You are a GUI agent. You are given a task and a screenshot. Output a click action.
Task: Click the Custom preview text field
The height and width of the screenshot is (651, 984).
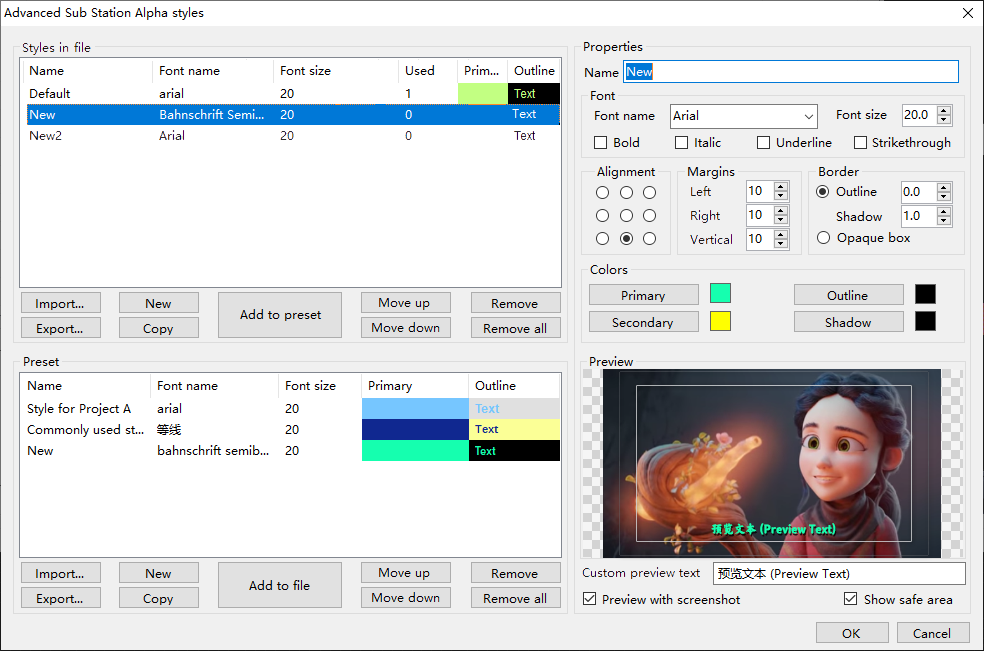(839, 573)
